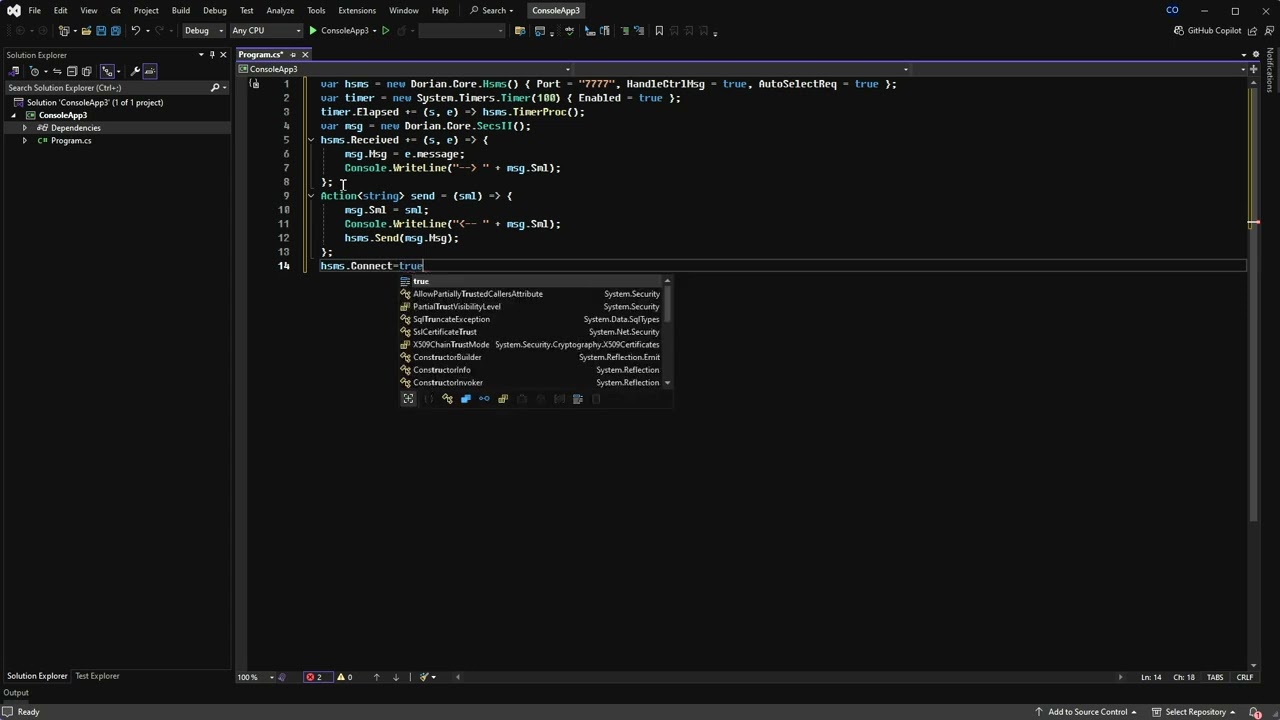Expand the Dependencies node

click(x=25, y=128)
